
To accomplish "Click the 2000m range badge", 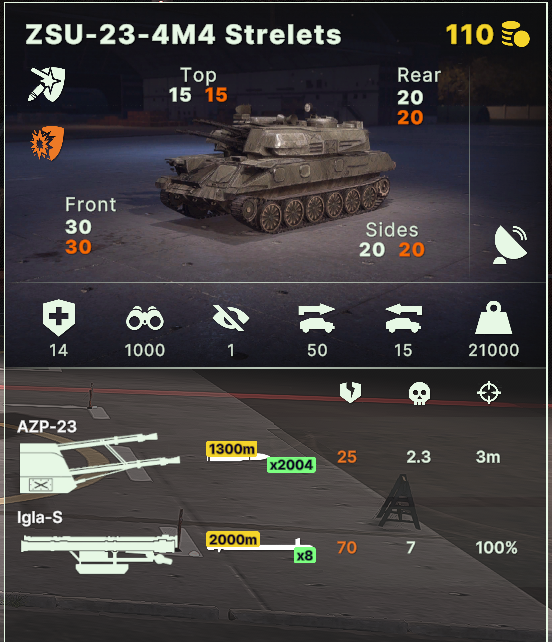I will click(233, 540).
